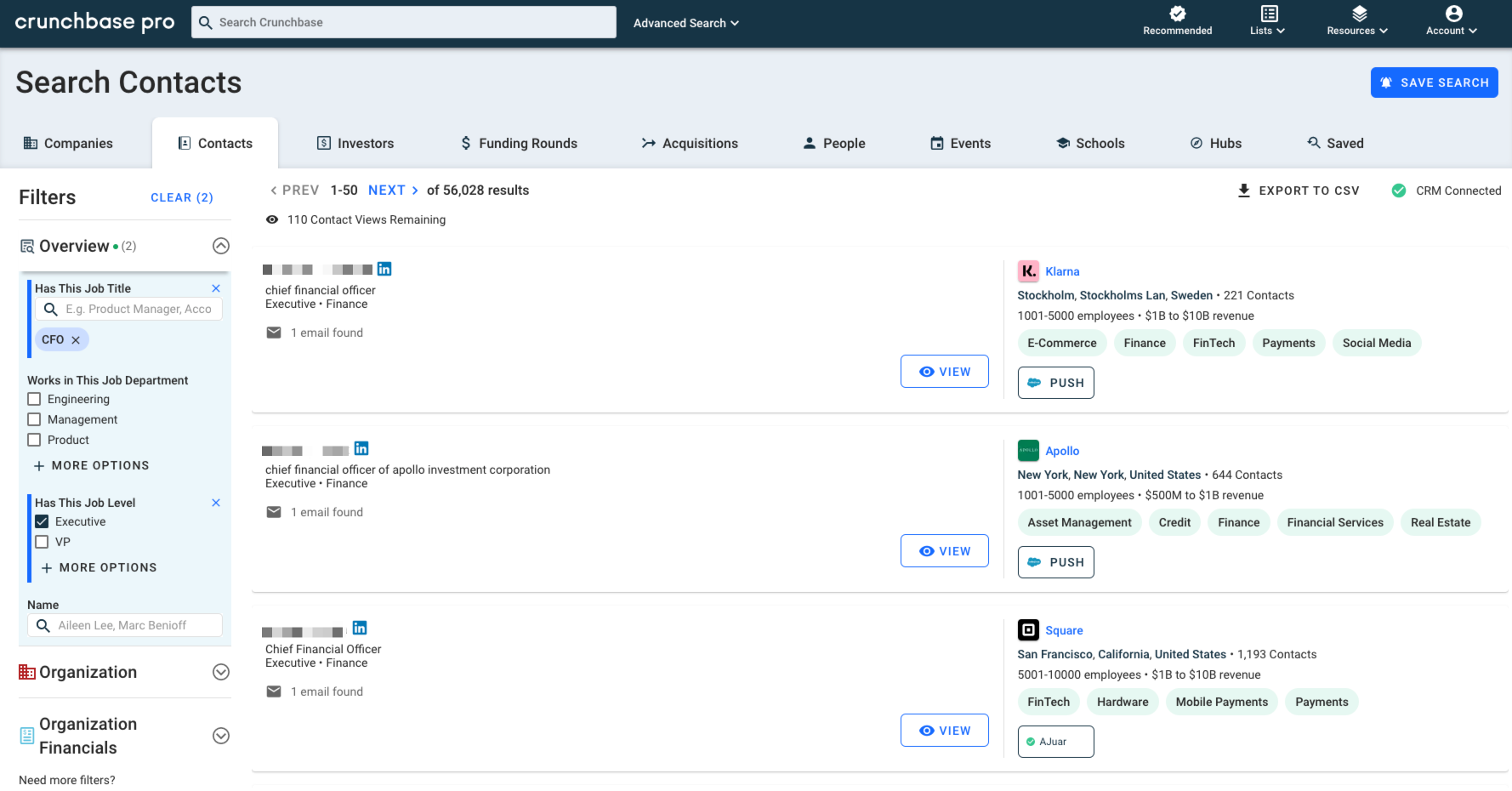Open LinkedIn icon for Apollo contact
The image size is (1512, 791).
point(361,448)
